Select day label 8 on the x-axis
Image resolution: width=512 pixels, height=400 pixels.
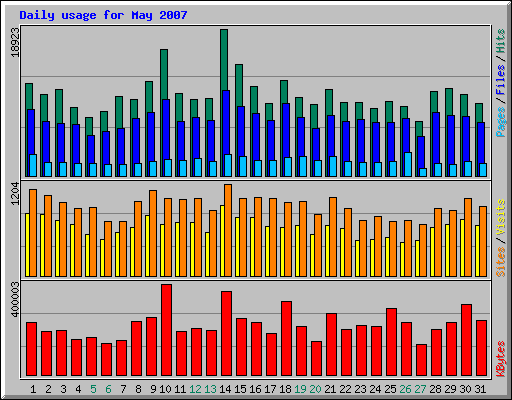[x=138, y=389]
